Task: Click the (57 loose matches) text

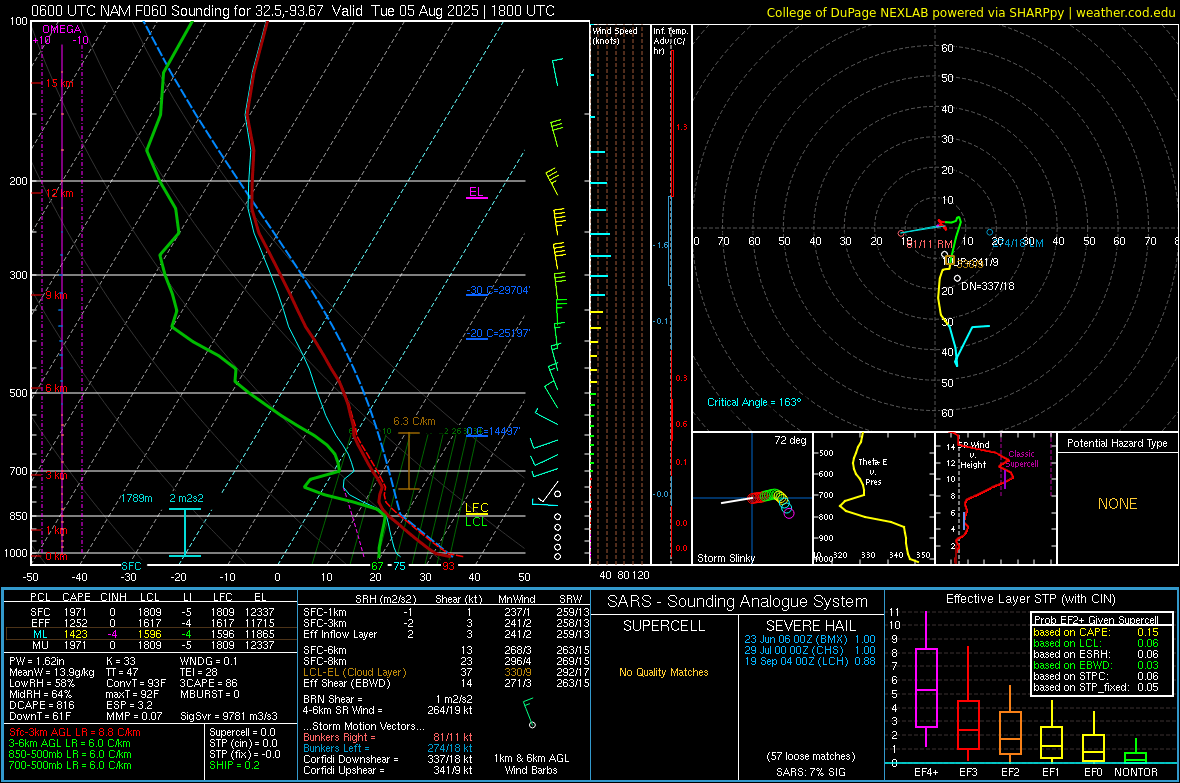Action: [x=810, y=756]
